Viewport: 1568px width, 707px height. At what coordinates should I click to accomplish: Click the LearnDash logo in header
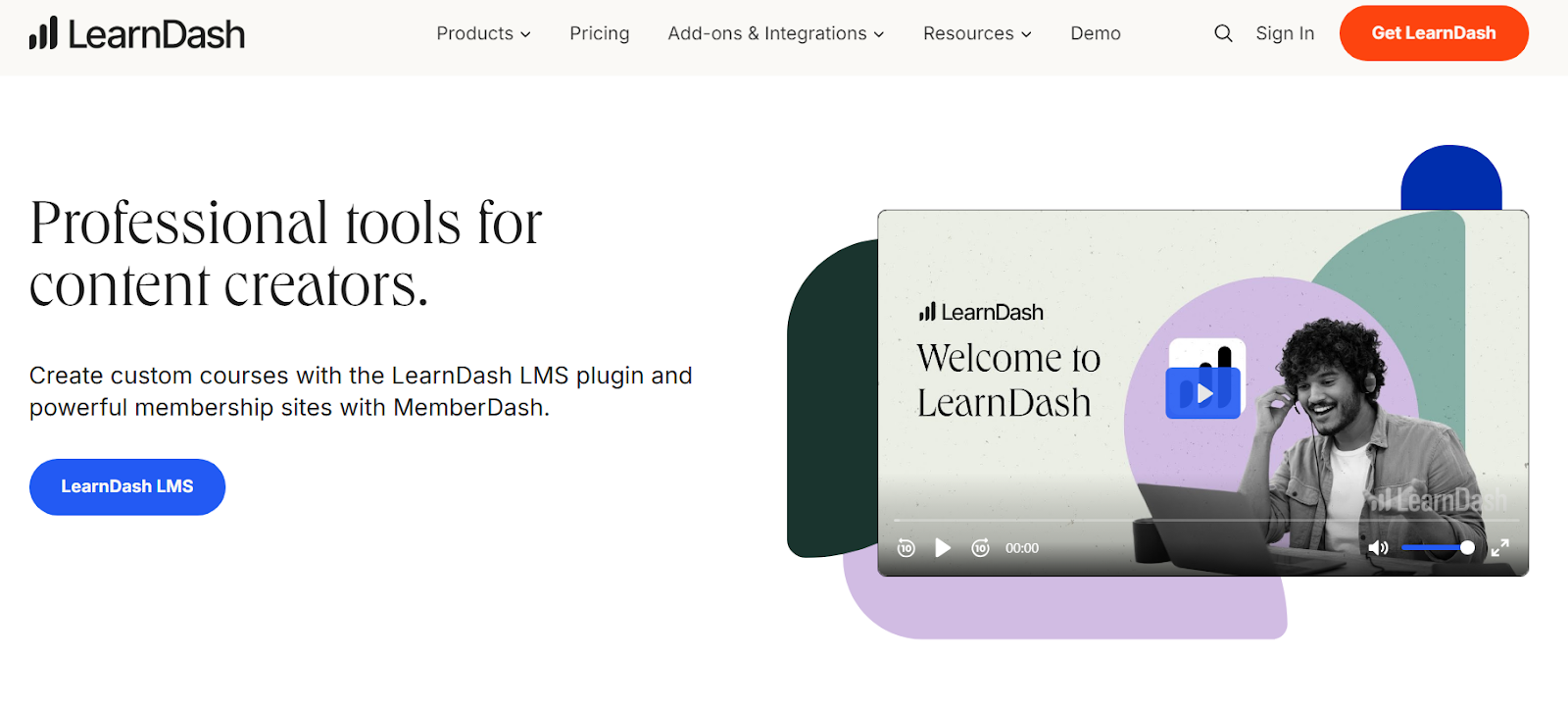point(137,33)
